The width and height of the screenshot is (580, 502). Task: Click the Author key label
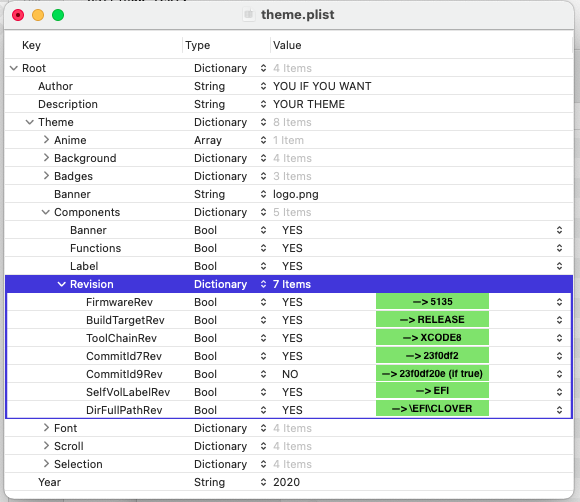(x=55, y=86)
